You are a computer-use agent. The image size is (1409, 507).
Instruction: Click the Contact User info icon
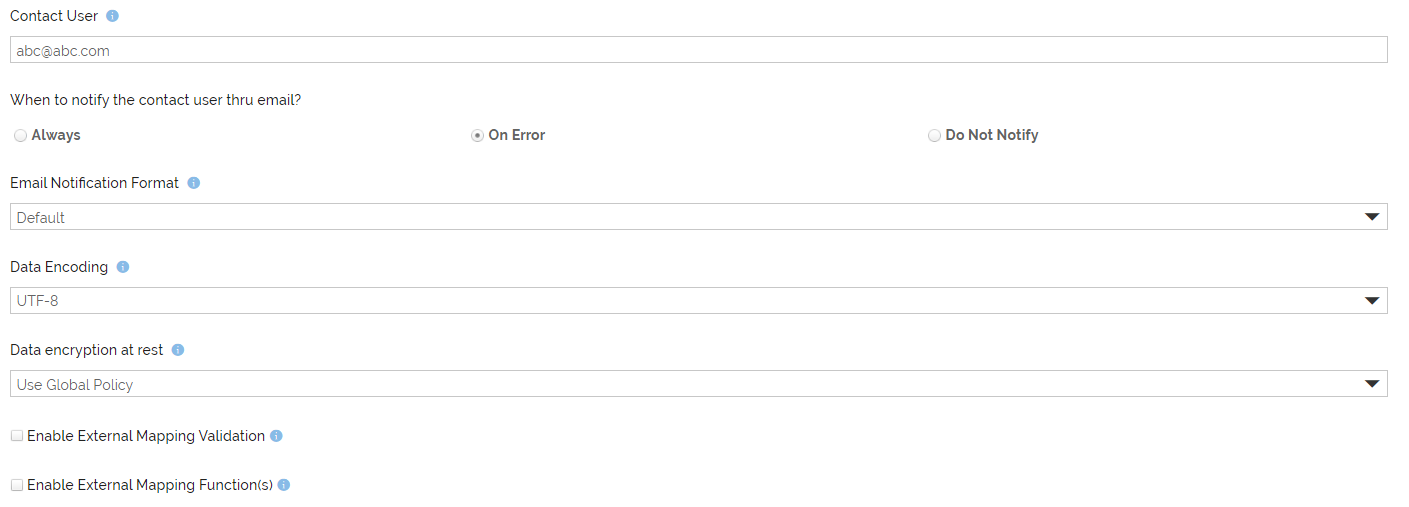click(x=112, y=16)
